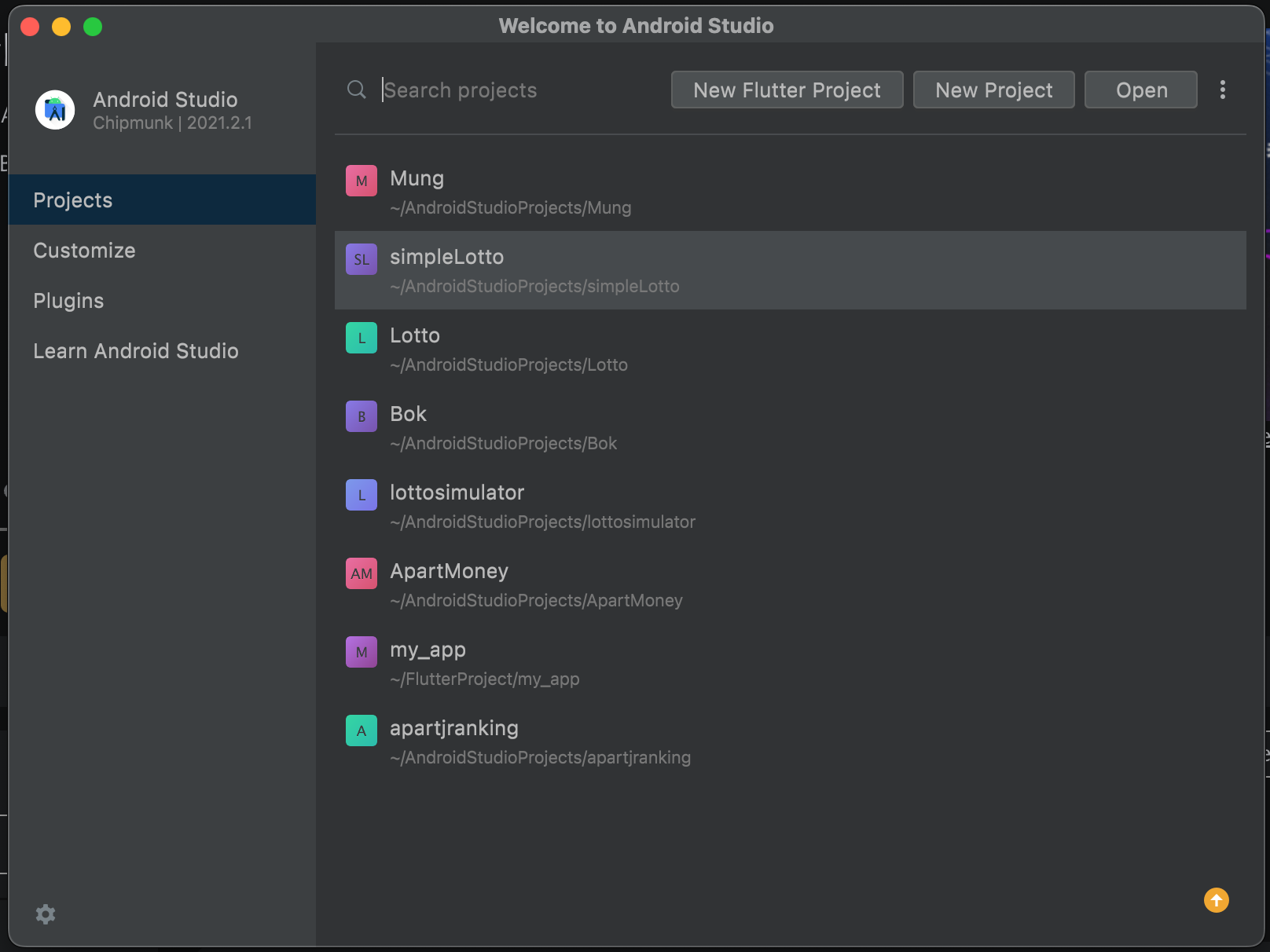Click the path ~/AndroidStudioProjects/Bok

point(503,443)
